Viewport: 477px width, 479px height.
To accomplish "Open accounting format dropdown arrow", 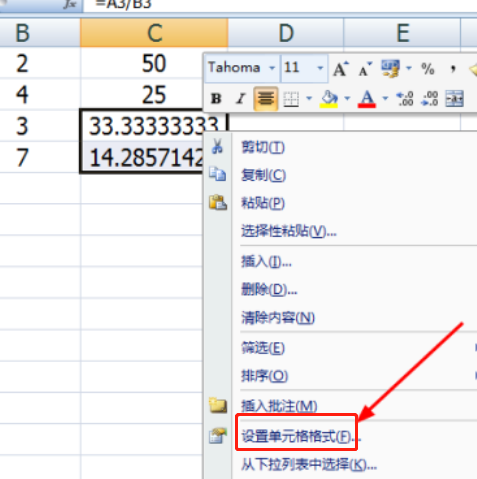I will point(408,68).
